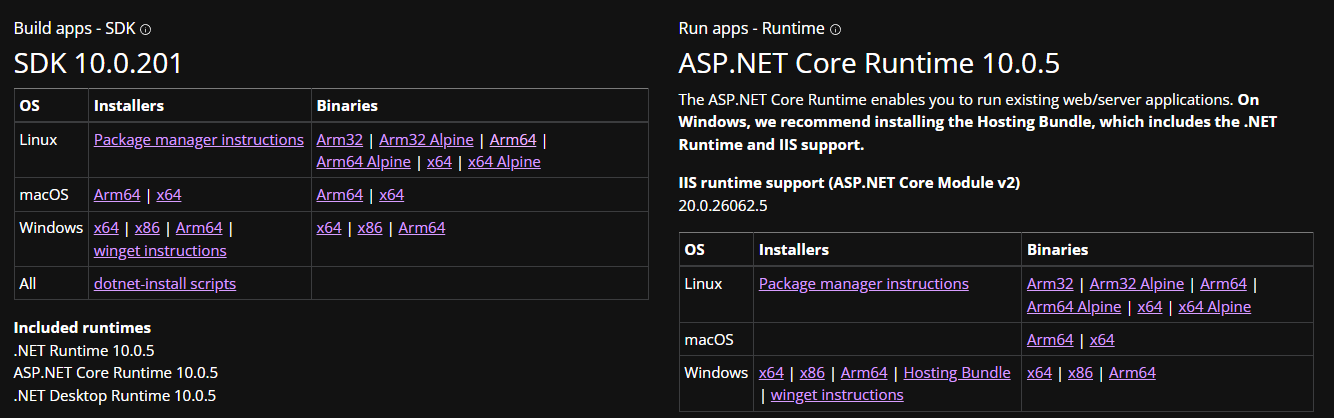1334x418 pixels.
Task: Download SDK Linux Arm64 Alpine binary
Action: (x=363, y=162)
